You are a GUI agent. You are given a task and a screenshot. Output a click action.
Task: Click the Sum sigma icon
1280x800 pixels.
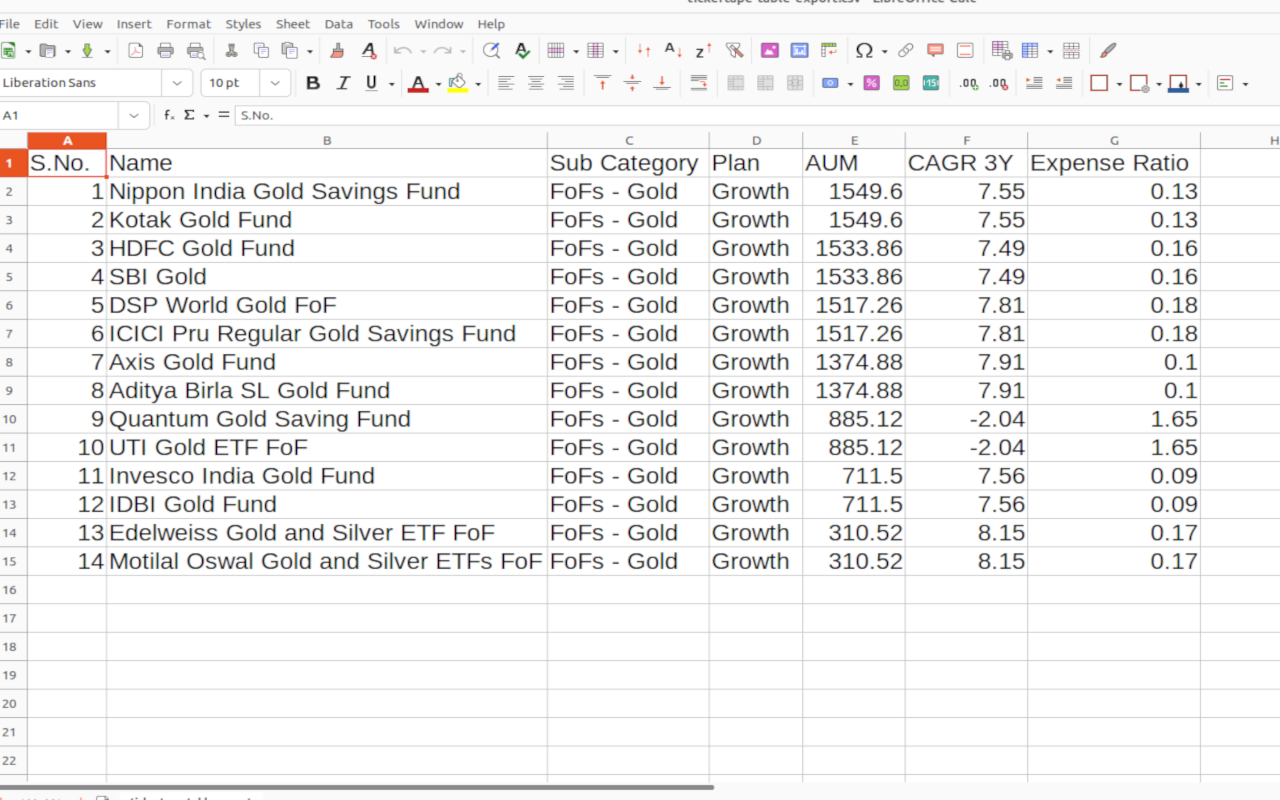[x=189, y=116]
